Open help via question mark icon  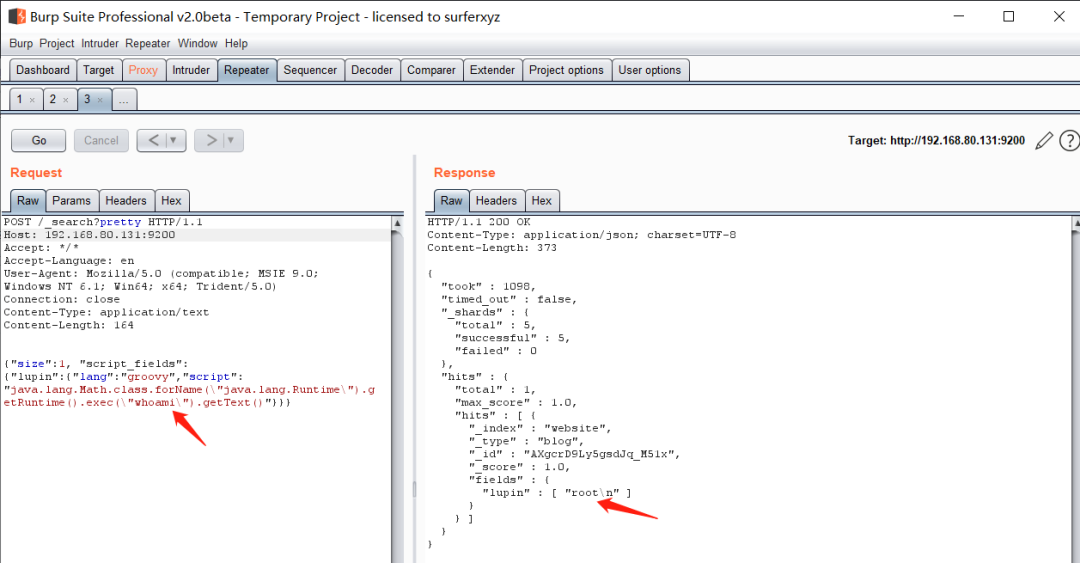1070,141
